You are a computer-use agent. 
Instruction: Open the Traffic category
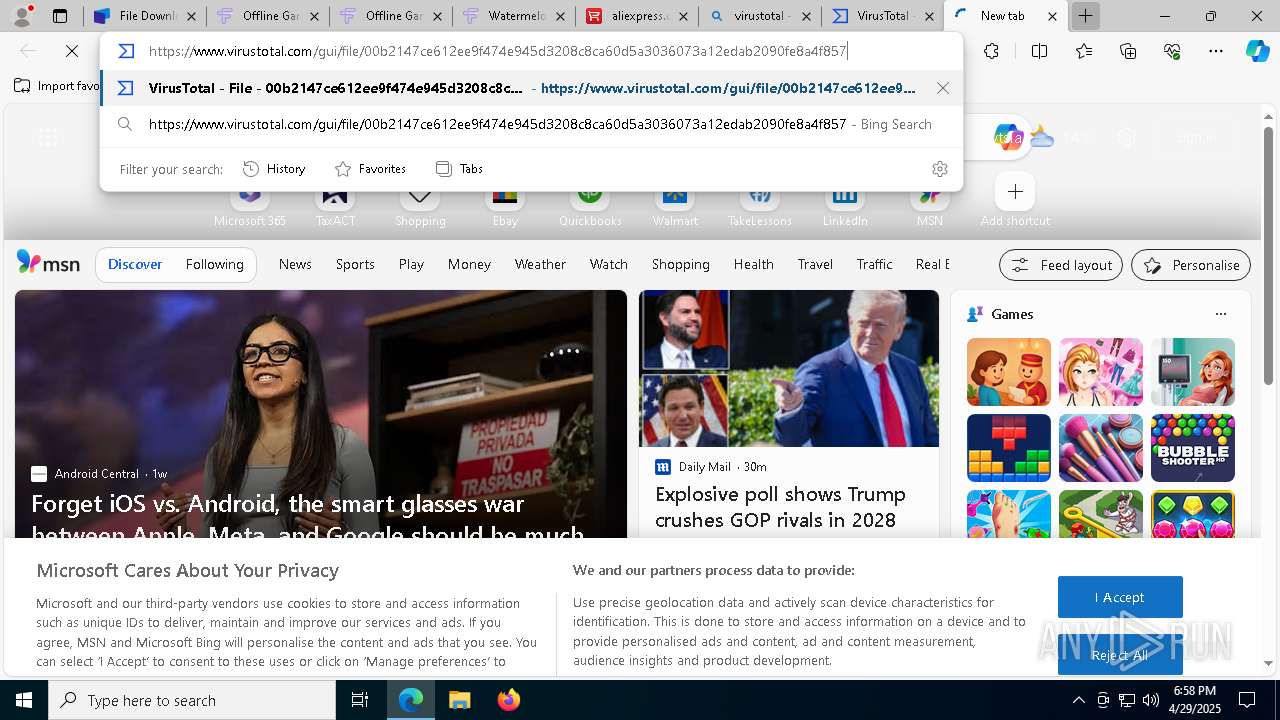874,264
